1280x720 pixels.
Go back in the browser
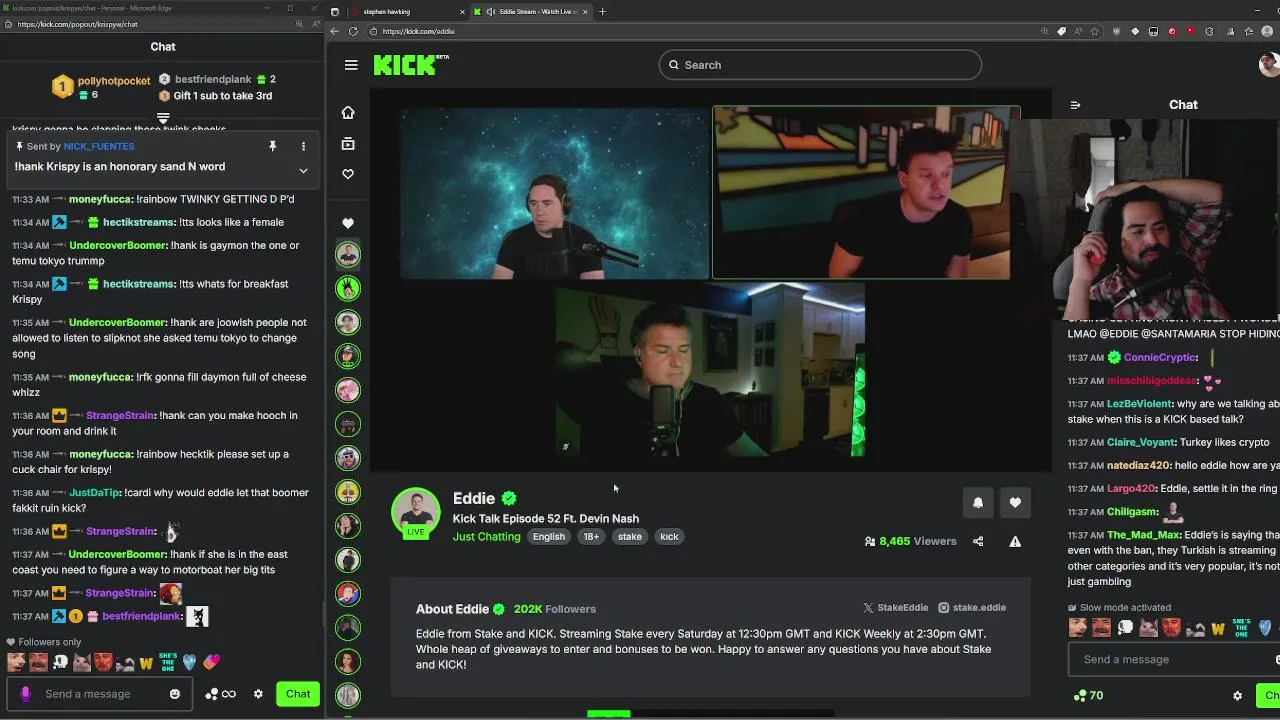335,31
